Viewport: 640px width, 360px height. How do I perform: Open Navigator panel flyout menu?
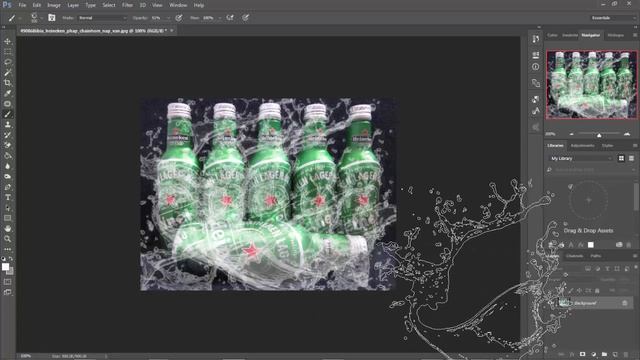[635, 36]
